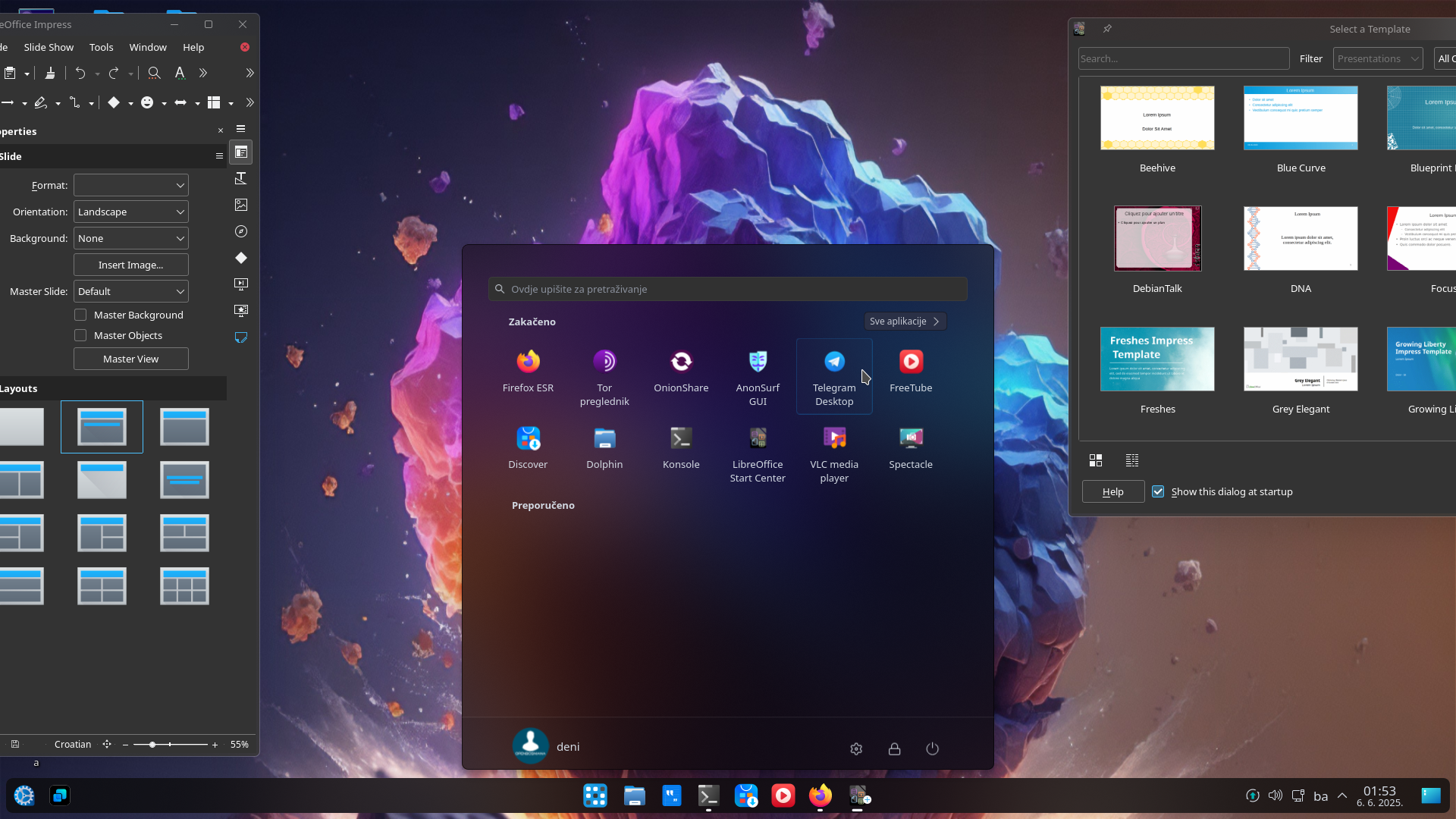The width and height of the screenshot is (1456, 819).
Task: Open the Shapes diamond icon in sidebar
Action: (x=241, y=258)
